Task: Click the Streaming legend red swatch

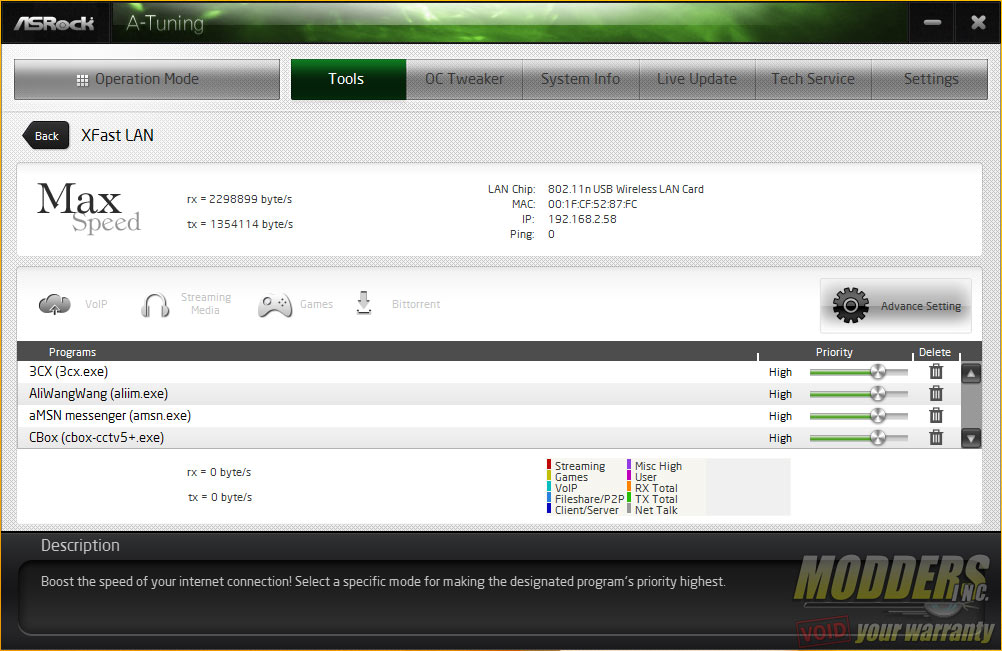Action: coord(549,465)
